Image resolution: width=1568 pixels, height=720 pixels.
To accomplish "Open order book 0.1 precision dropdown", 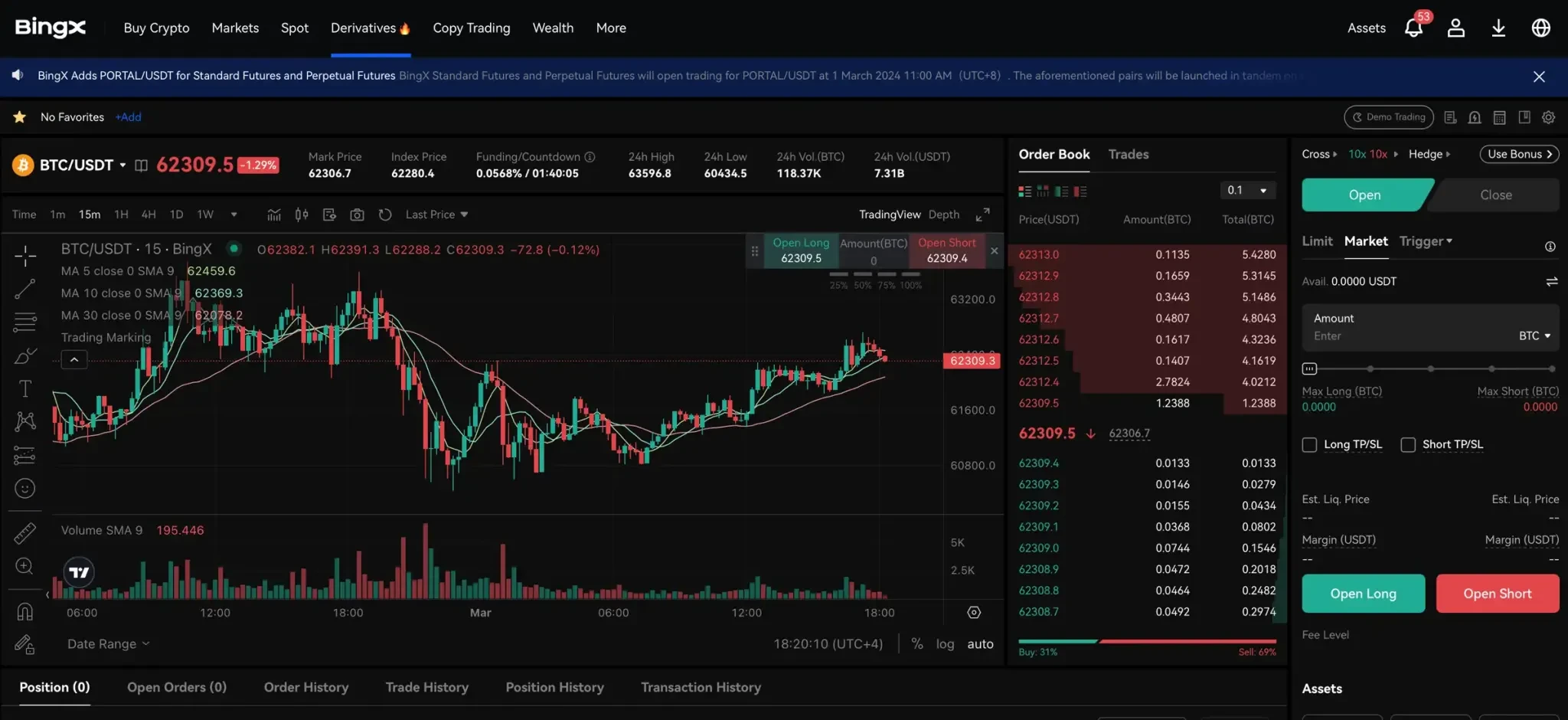I will [1247, 191].
